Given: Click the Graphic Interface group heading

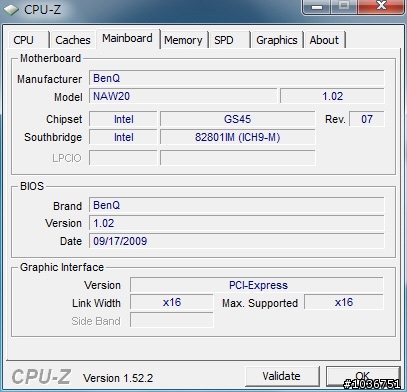Looking at the screenshot, I should (x=62, y=267).
